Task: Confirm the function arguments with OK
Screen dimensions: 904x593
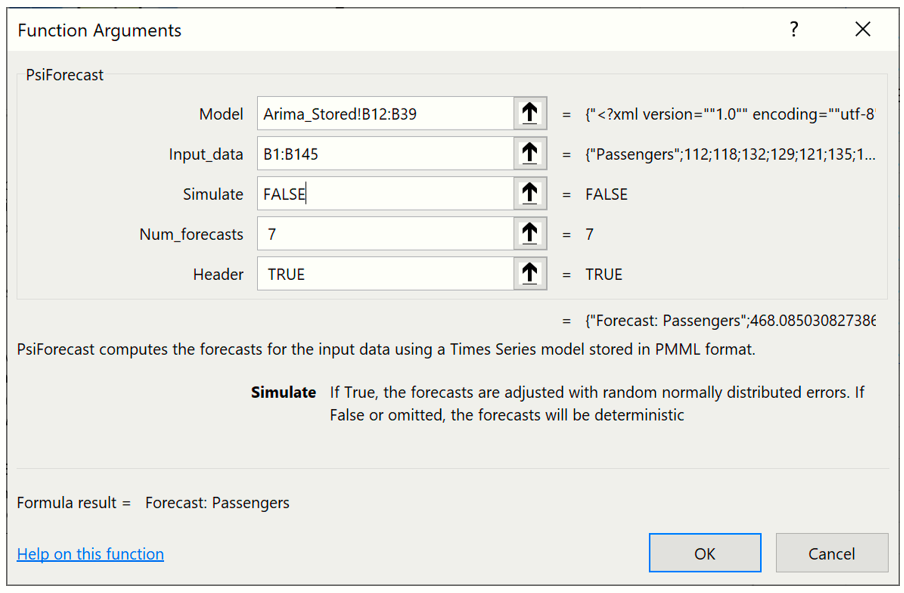Action: coord(705,553)
